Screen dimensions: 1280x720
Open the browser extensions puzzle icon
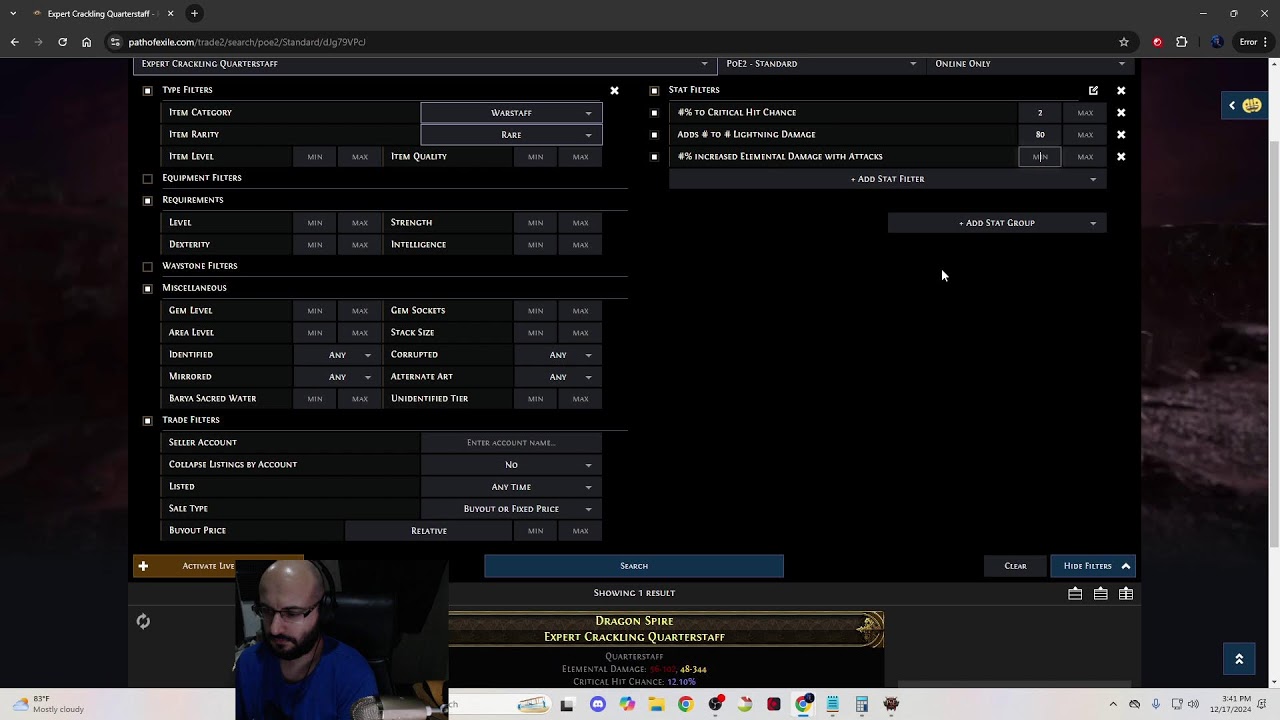click(x=1182, y=42)
